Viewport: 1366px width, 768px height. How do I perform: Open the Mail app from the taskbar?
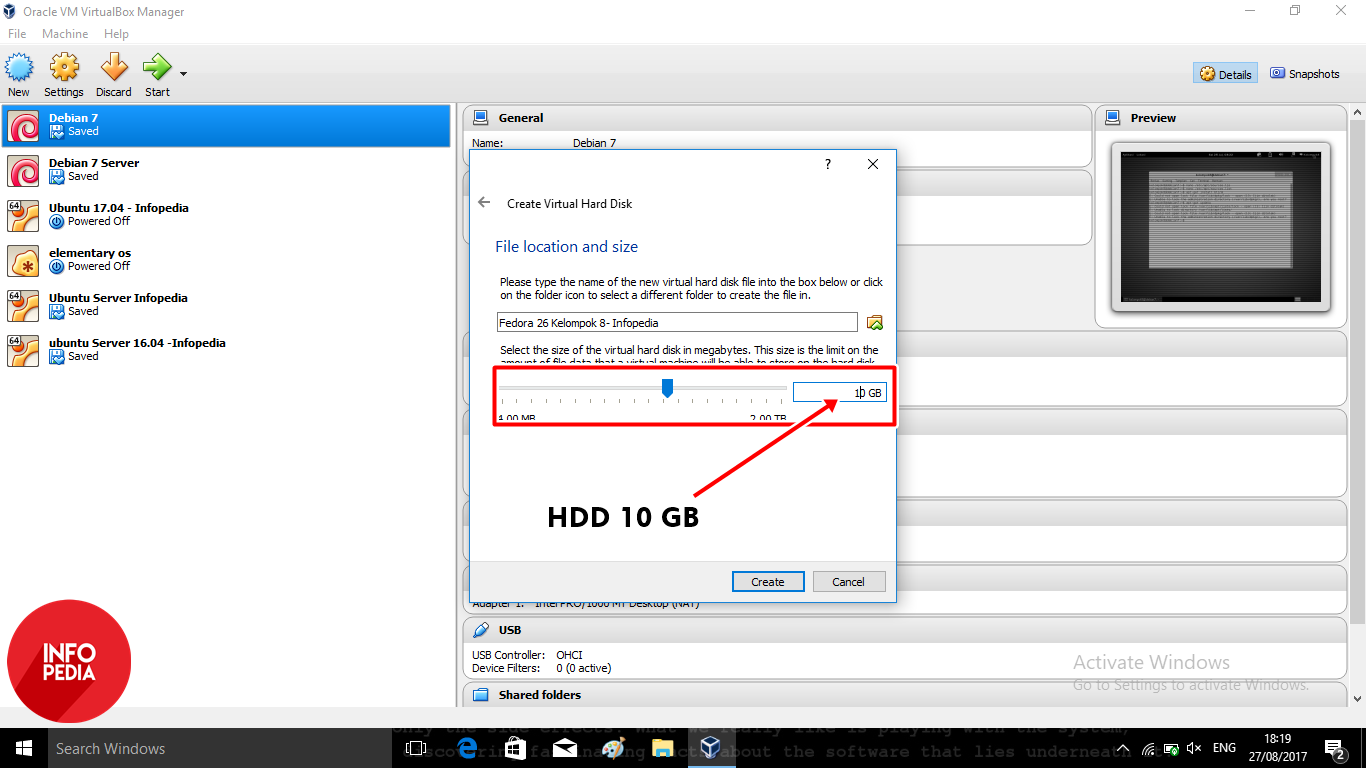(x=564, y=748)
